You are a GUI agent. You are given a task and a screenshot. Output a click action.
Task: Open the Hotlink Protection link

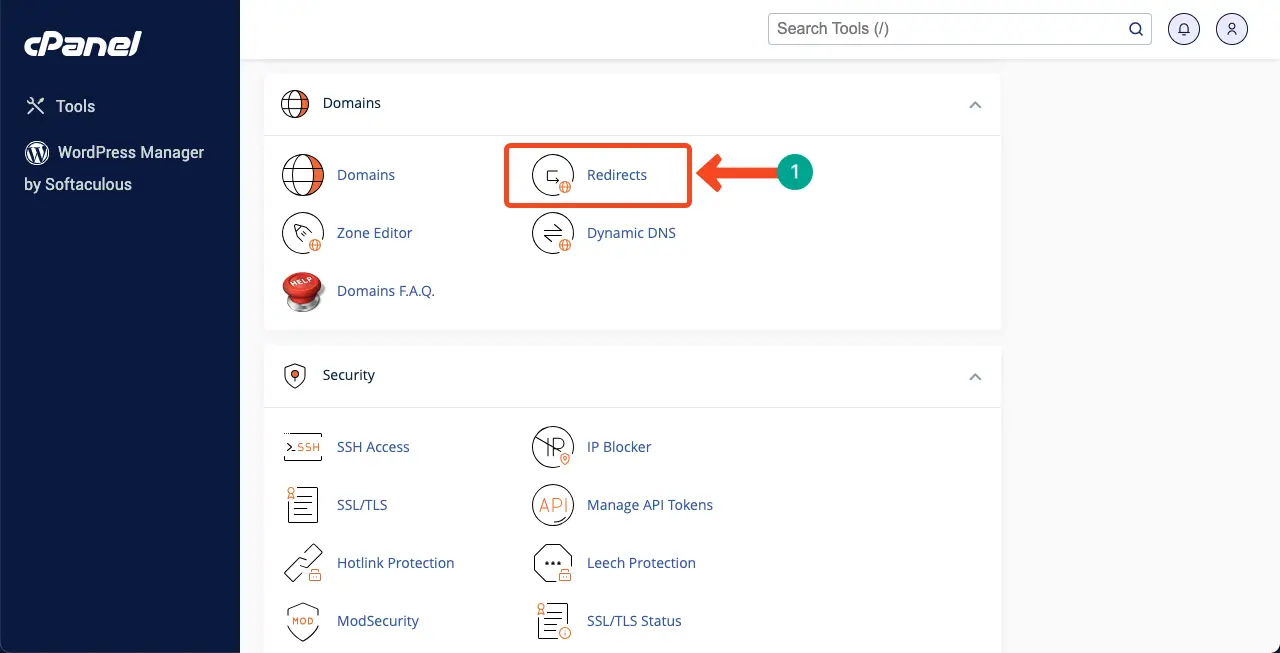click(396, 563)
